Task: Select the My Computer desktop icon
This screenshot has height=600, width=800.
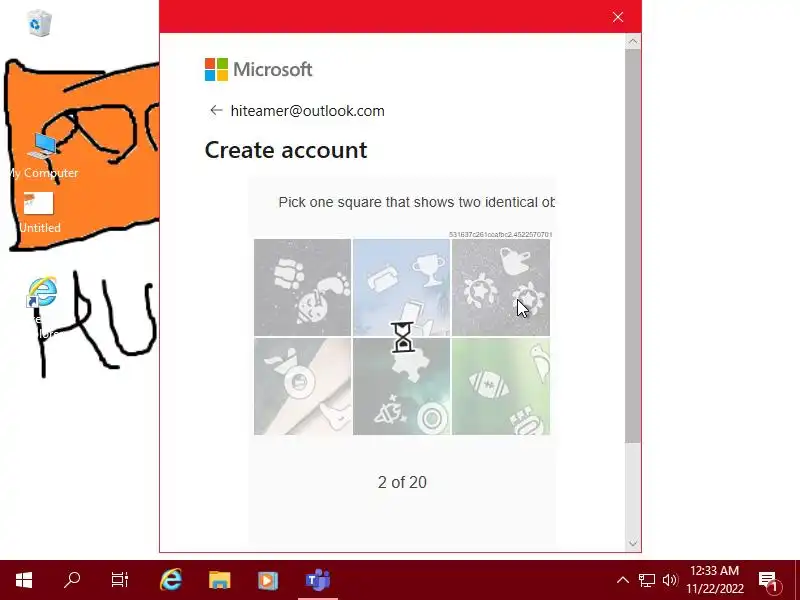Action: click(43, 156)
